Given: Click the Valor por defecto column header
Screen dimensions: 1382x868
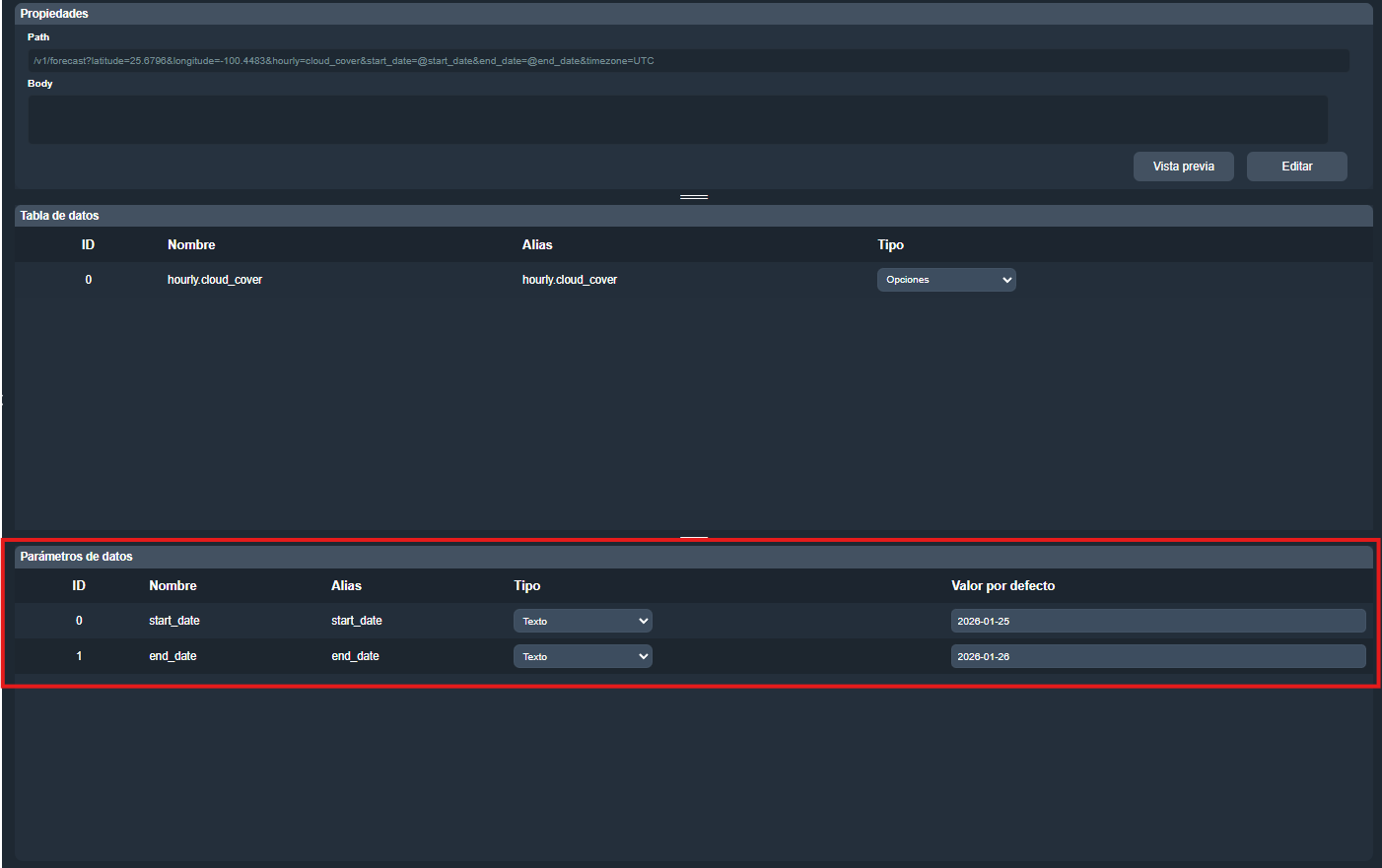Looking at the screenshot, I should [x=1002, y=586].
